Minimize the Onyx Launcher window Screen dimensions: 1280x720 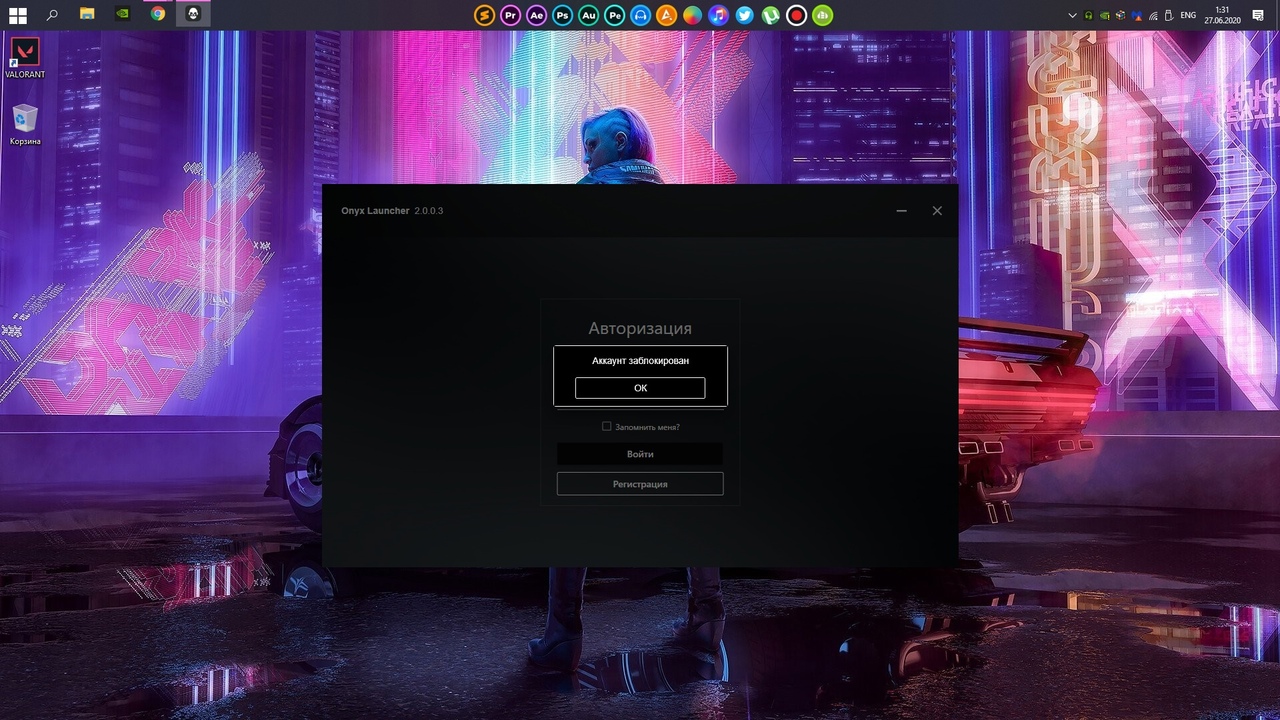902,211
